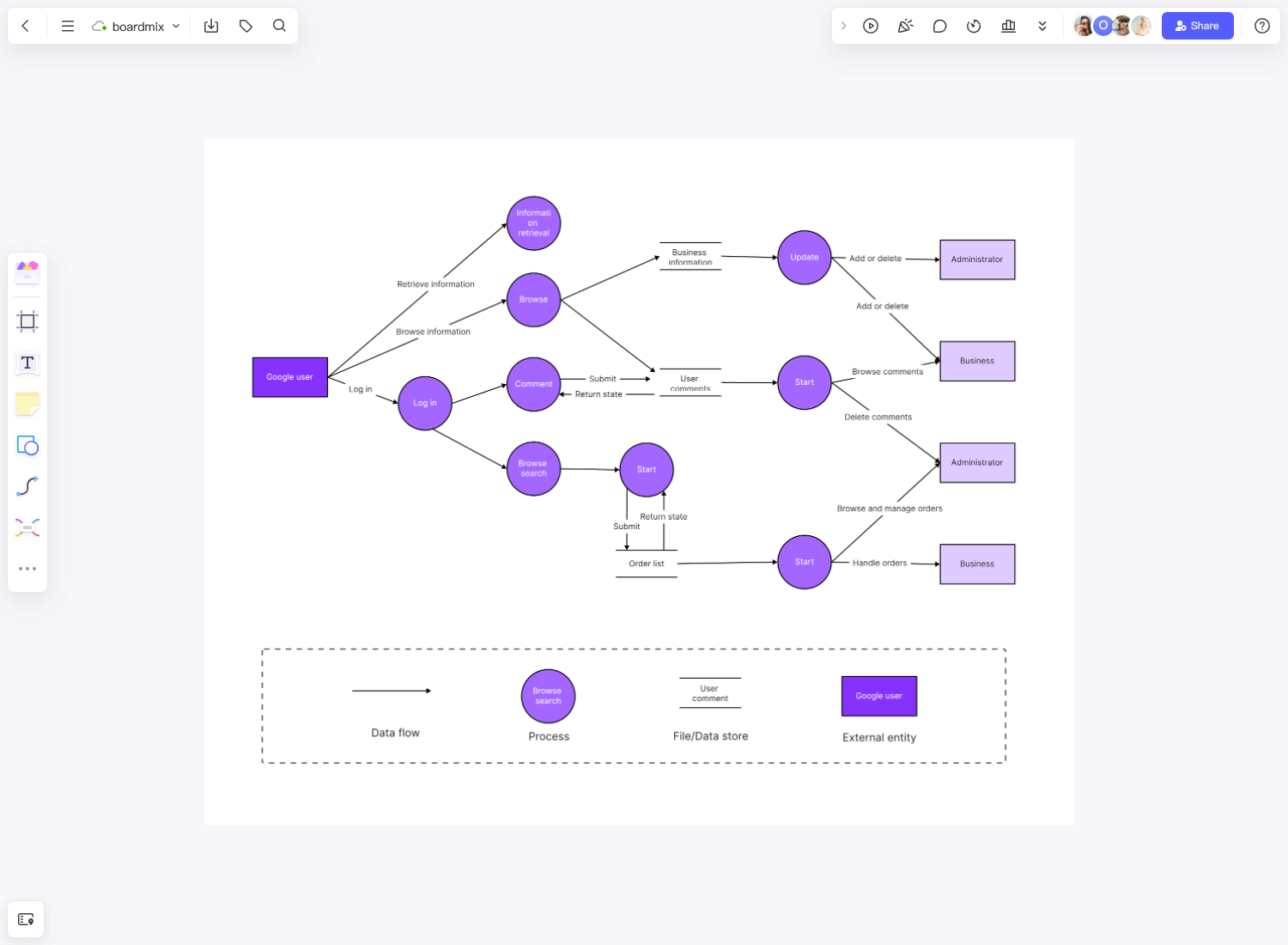Select the text tool
Image resolution: width=1288 pixels, height=945 pixels.
(27, 363)
